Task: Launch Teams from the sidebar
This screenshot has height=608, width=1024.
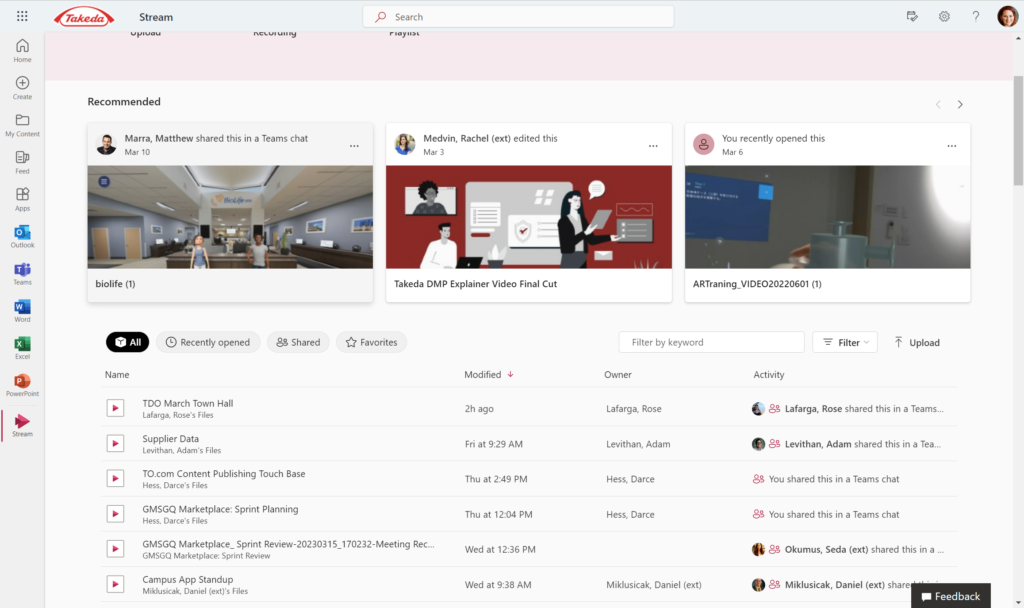Action: click(22, 274)
